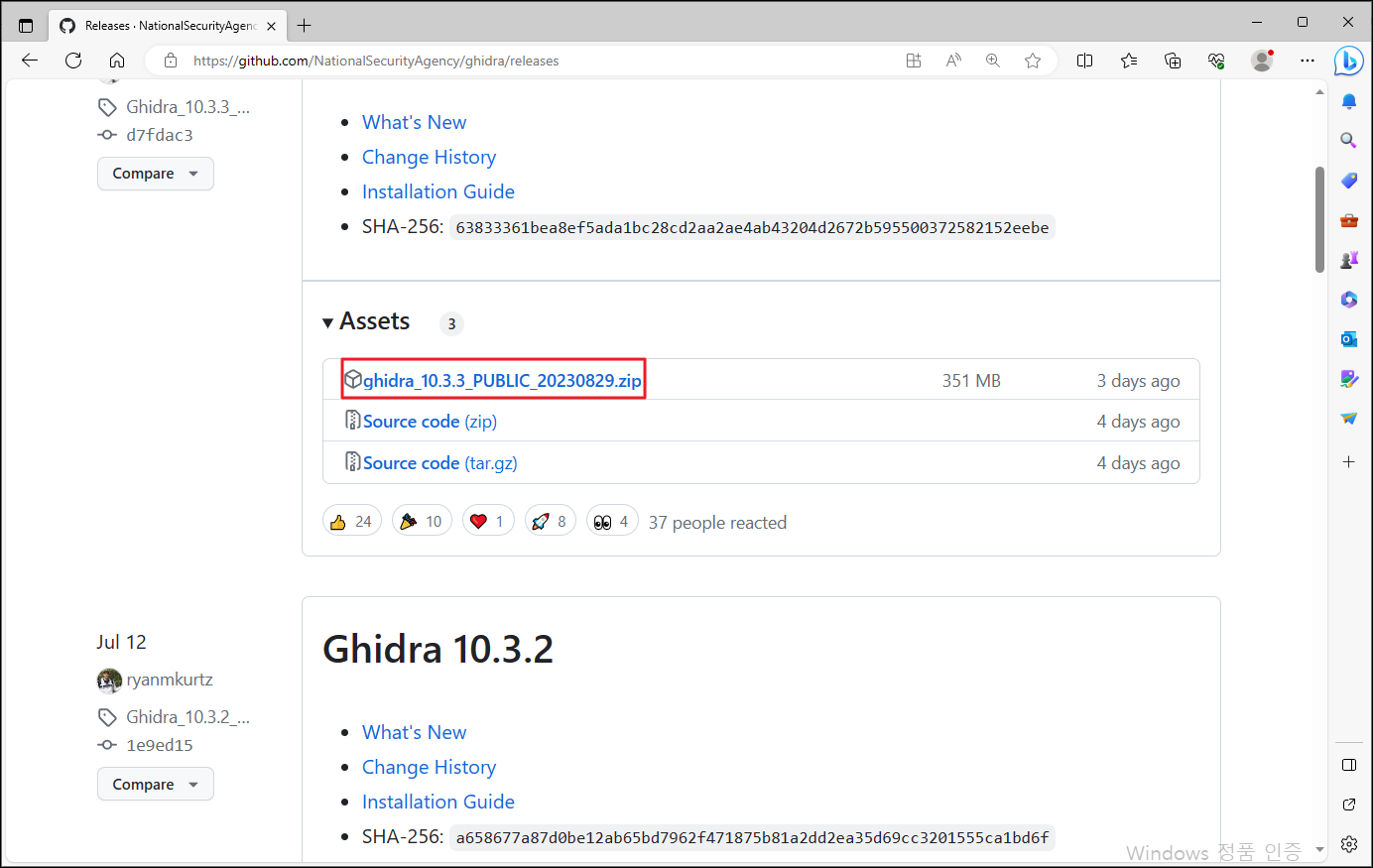Open the Ghidra_10.3.2 tag link
Screen dimensions: 1373x868
[x=187, y=717]
